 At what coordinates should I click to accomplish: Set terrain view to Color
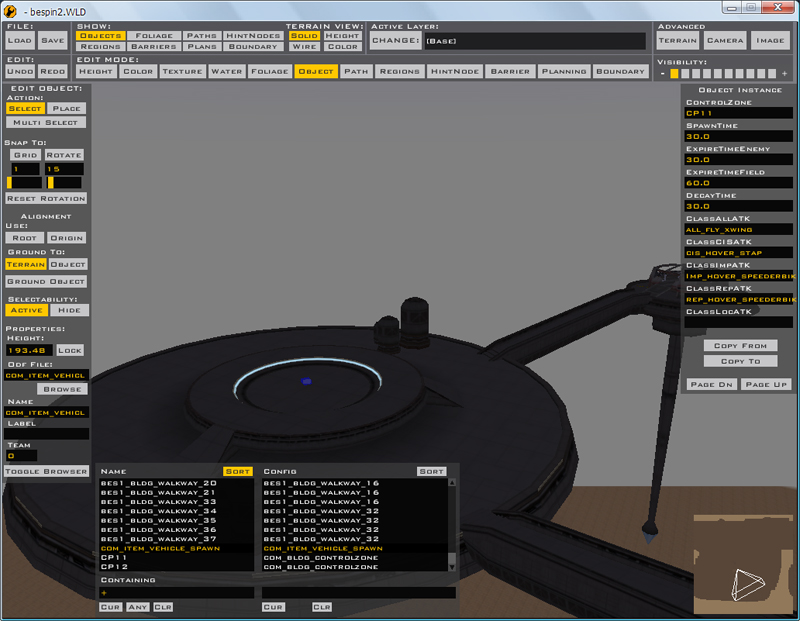tap(342, 46)
